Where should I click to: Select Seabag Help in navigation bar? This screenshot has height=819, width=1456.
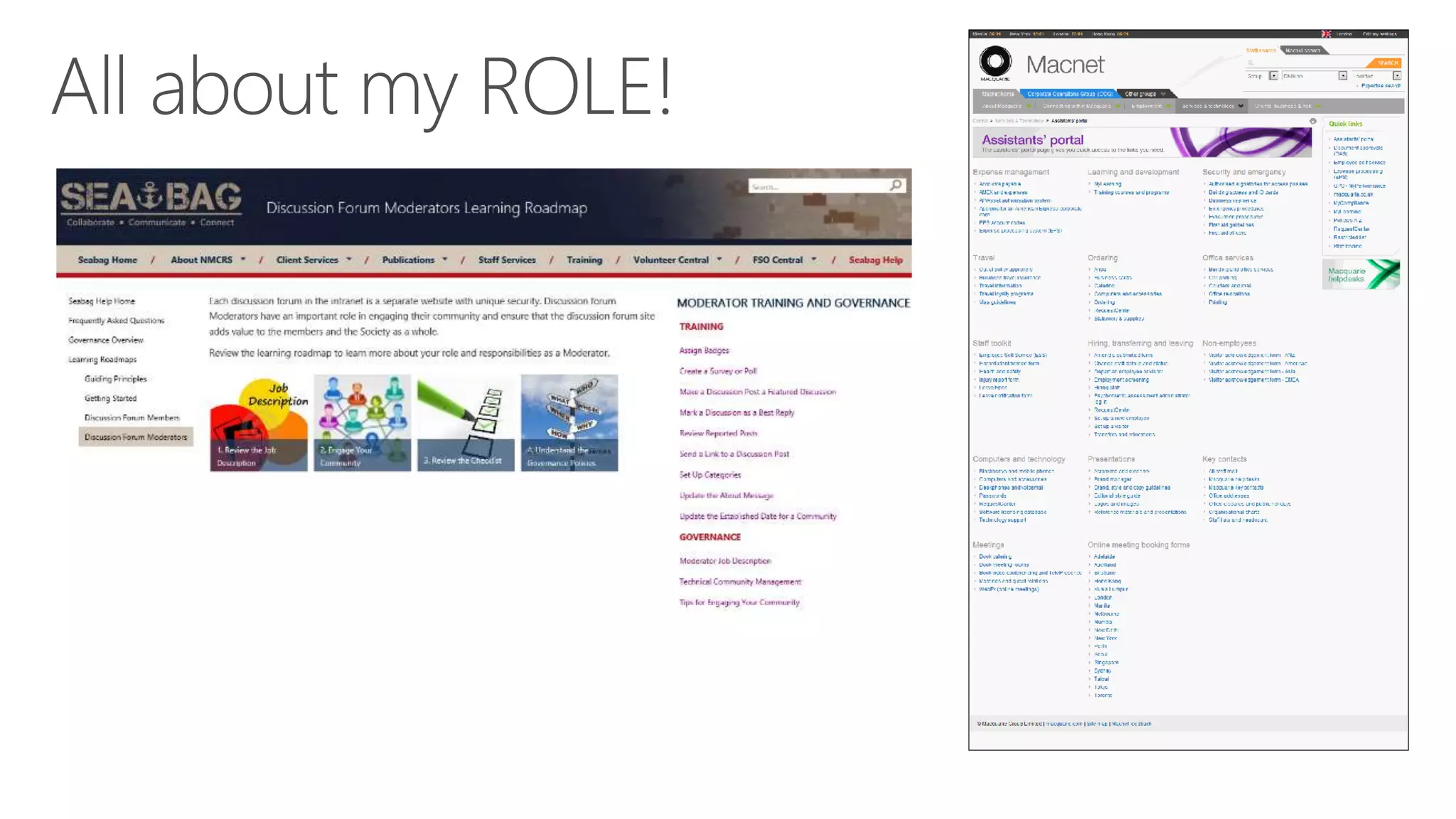coord(875,260)
